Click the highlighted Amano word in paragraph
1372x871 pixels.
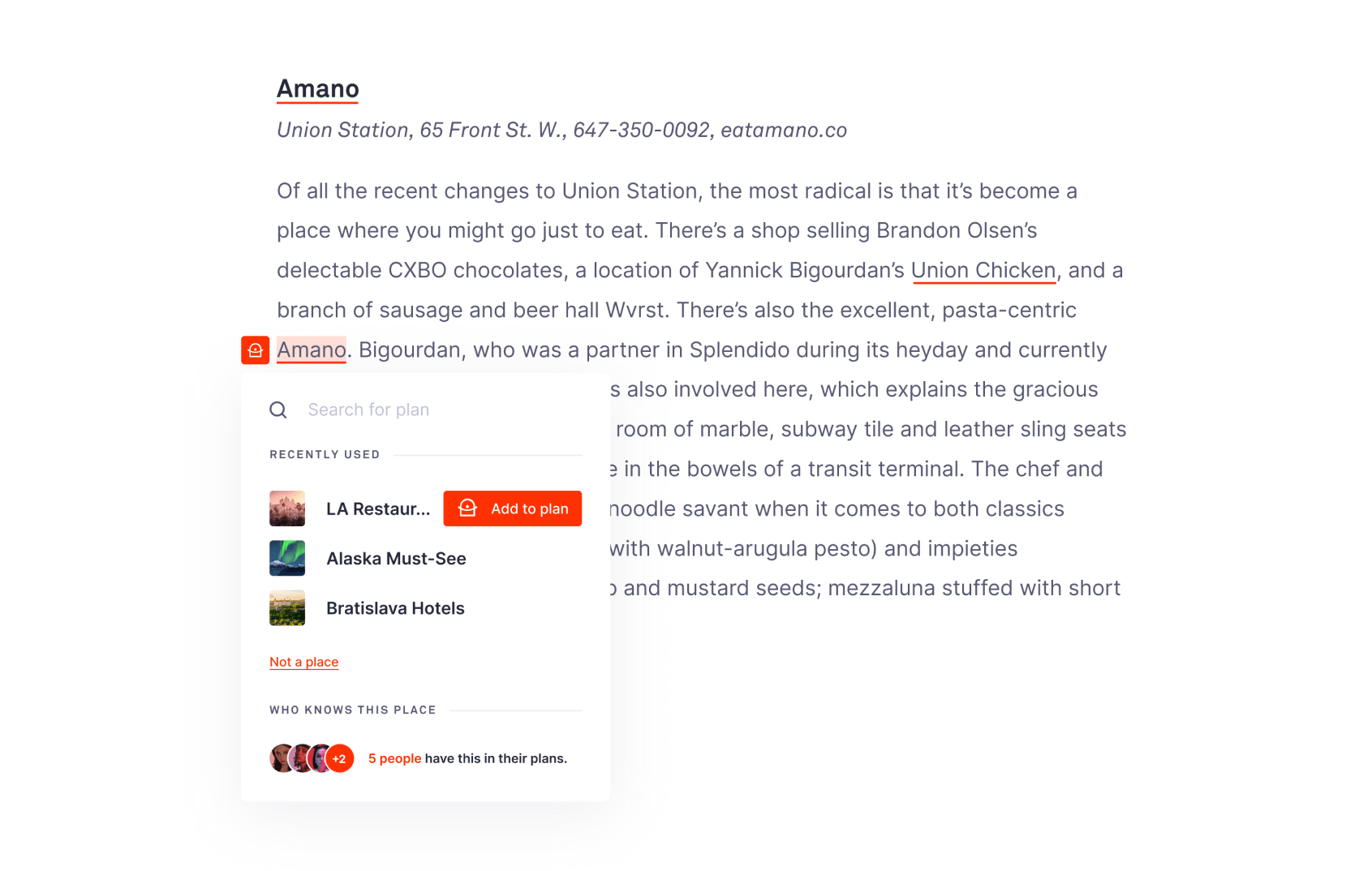point(312,350)
